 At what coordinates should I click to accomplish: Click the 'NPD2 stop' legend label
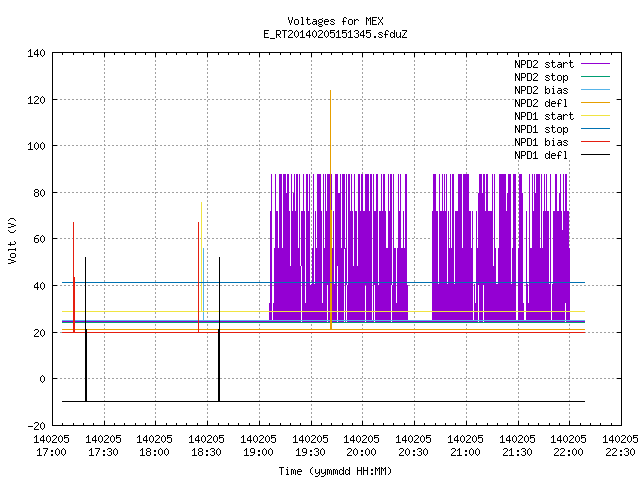pos(541,77)
